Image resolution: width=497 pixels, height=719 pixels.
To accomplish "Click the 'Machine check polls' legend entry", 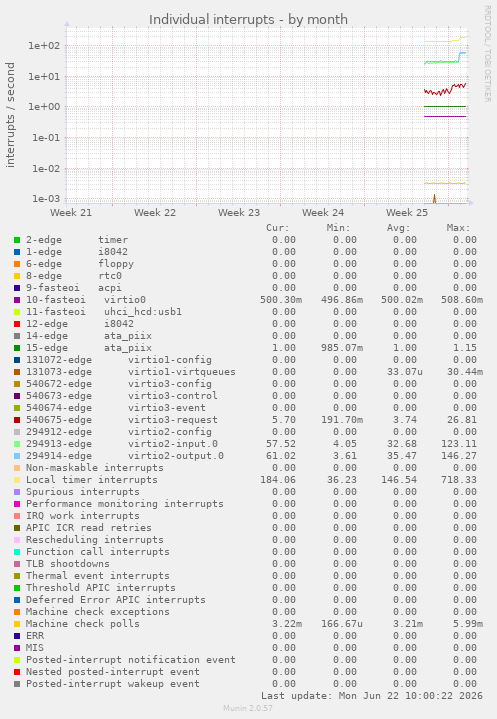I will pyautogui.click(x=83, y=624).
